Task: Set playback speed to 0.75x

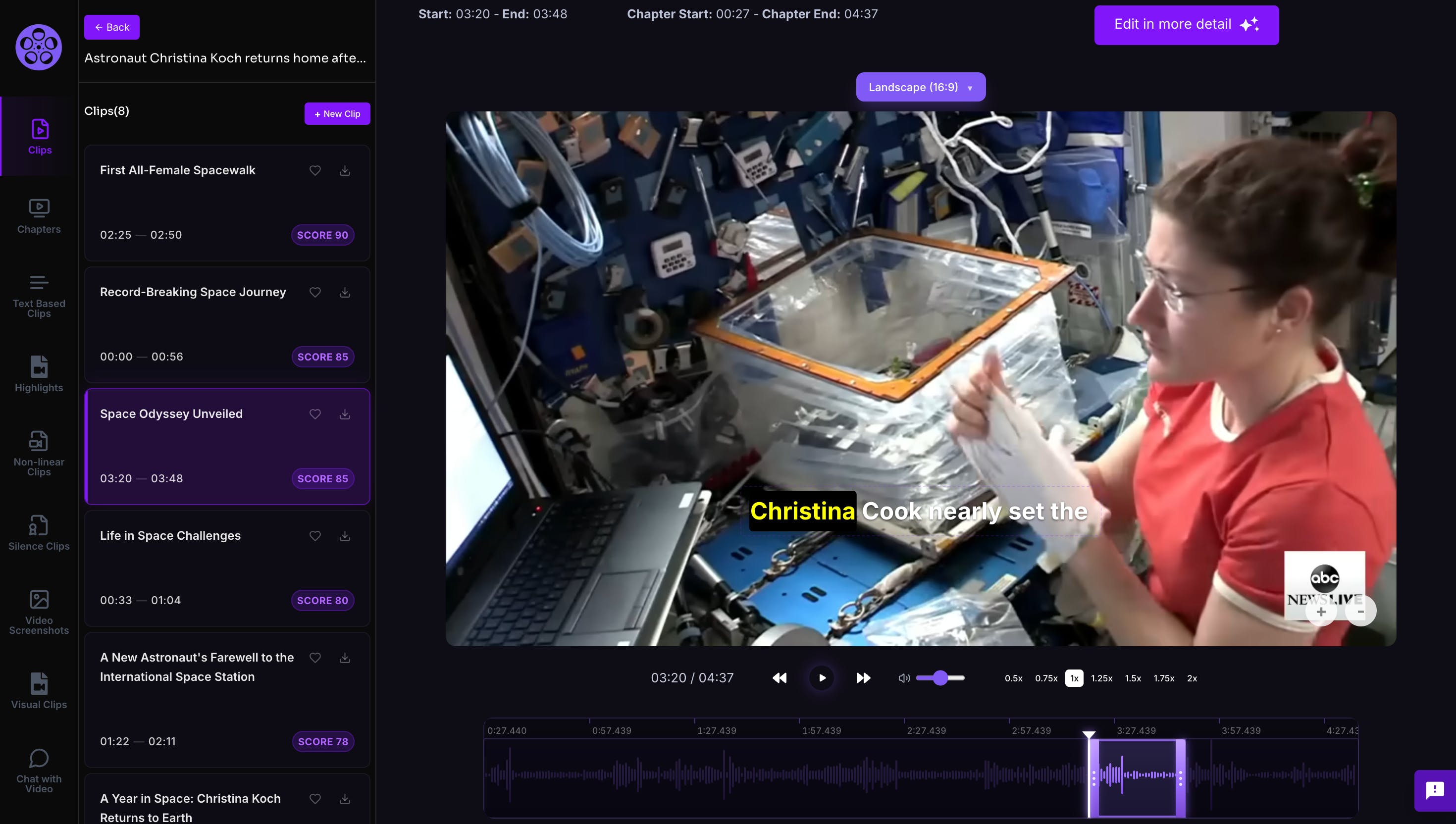Action: (x=1046, y=678)
